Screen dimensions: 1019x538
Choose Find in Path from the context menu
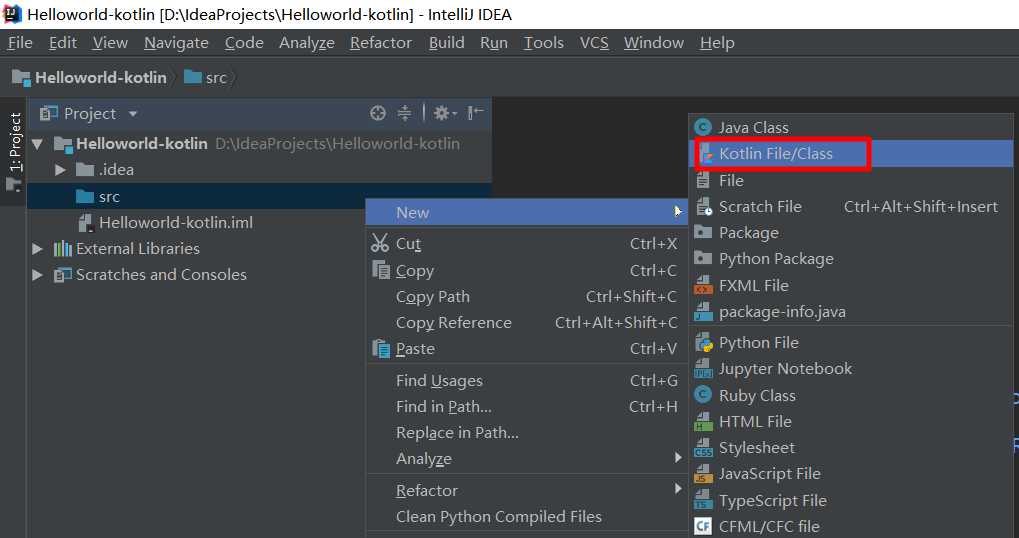[526, 407]
